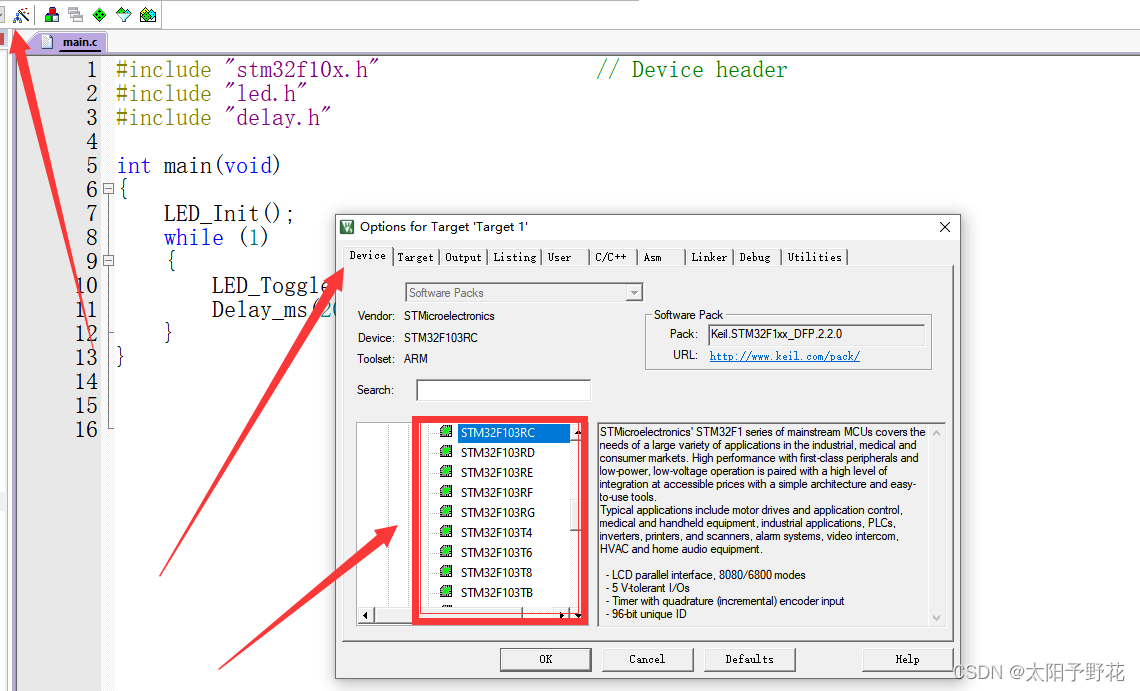
Task: Click device list horizontal scroll-left arrow
Action: pyautogui.click(x=365, y=615)
